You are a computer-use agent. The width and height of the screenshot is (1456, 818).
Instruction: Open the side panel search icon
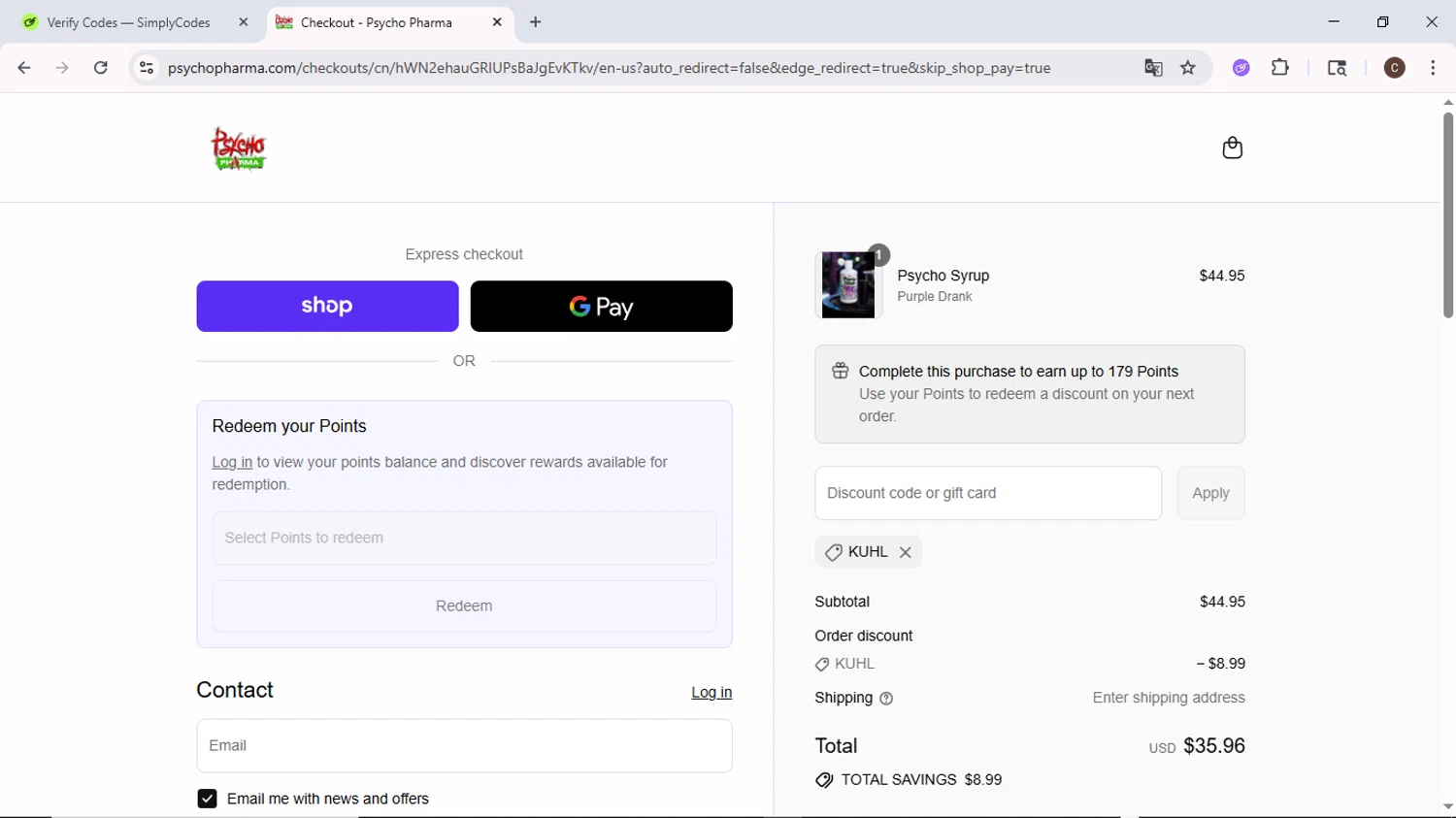pos(1337,68)
